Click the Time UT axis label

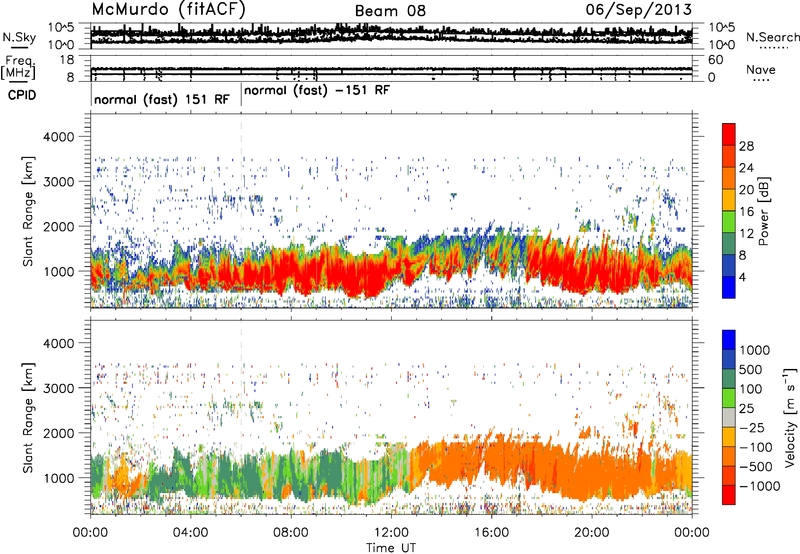point(391,548)
